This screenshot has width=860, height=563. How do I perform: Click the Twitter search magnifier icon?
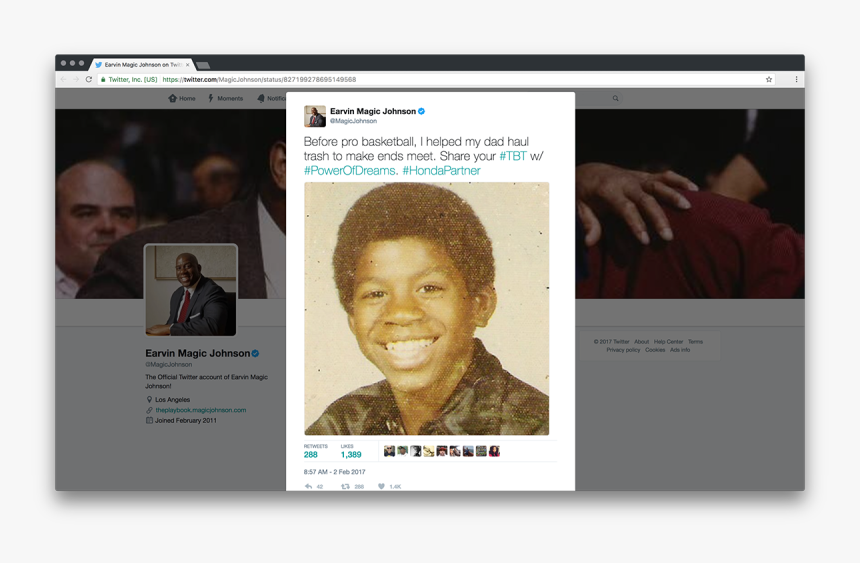[615, 98]
